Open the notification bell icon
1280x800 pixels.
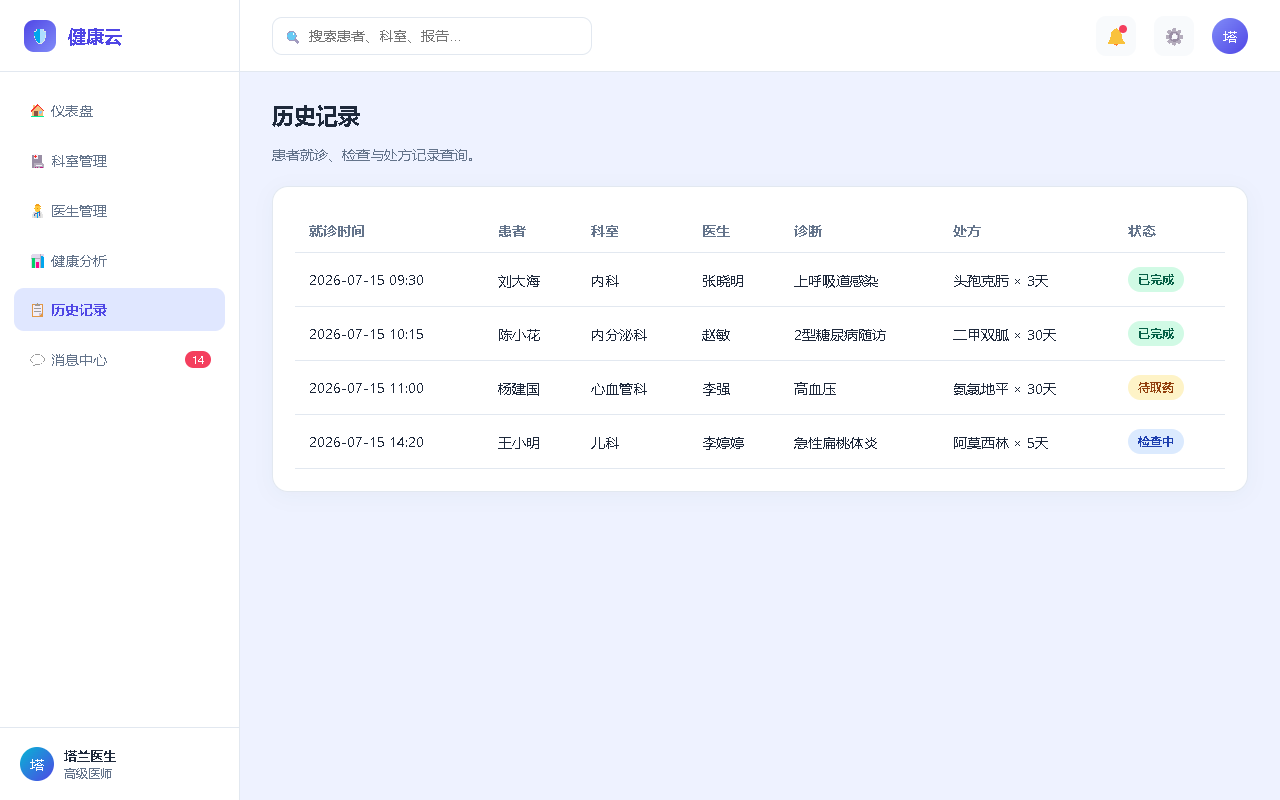[1116, 36]
